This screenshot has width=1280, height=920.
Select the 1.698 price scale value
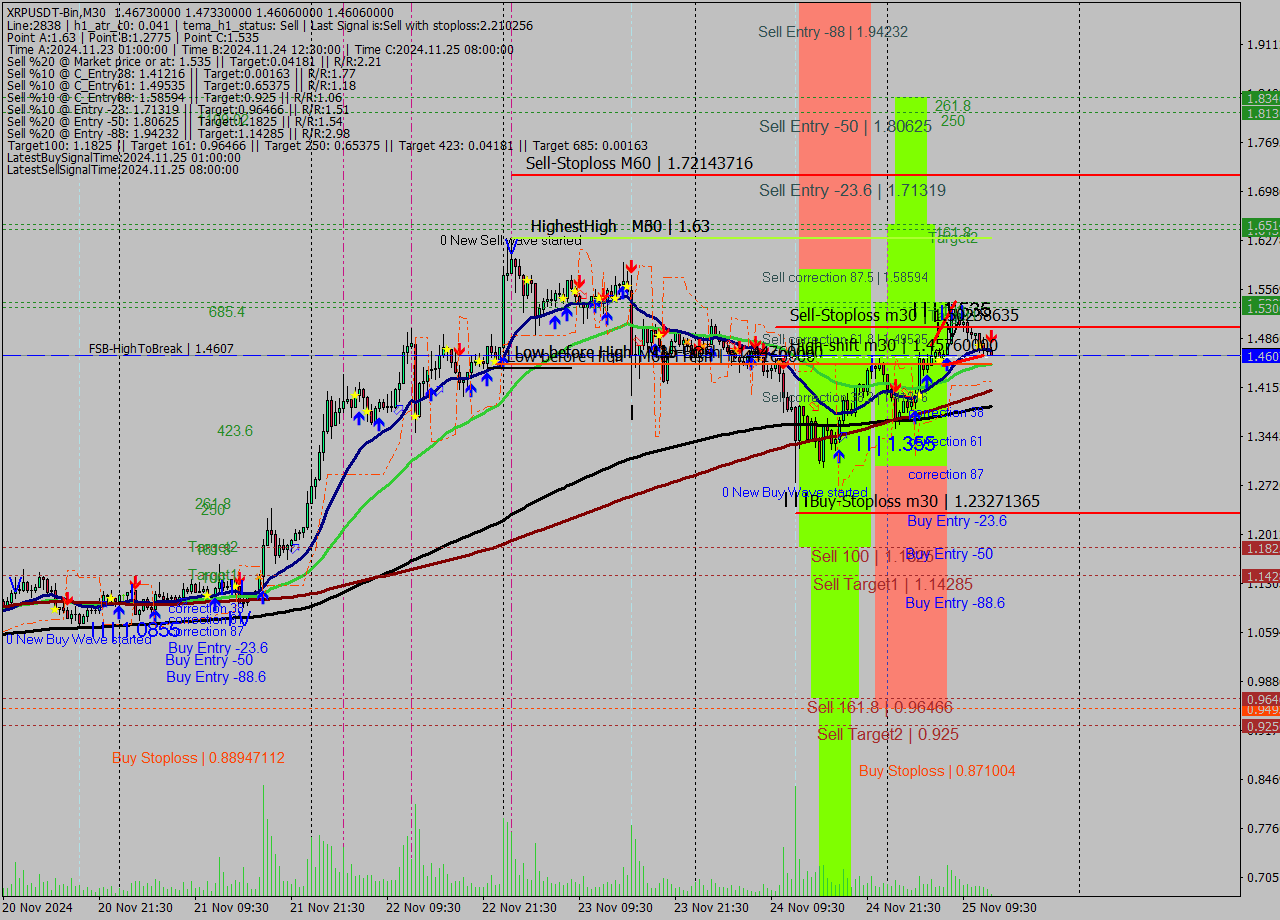point(1263,191)
